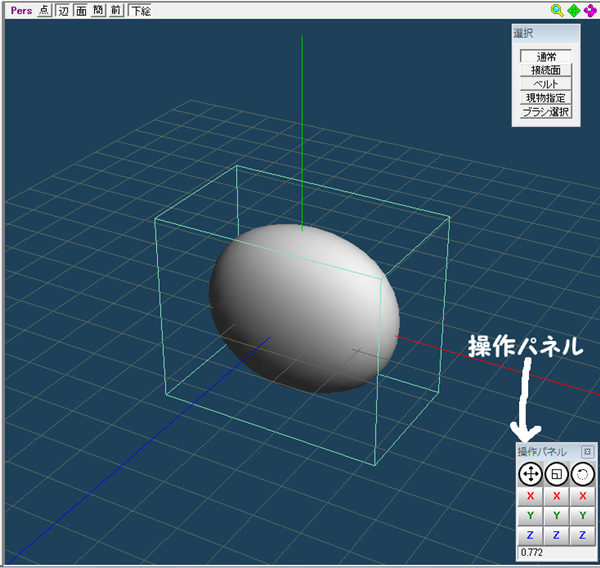
Task: Select 接続面 selection mode
Action: 546,70
